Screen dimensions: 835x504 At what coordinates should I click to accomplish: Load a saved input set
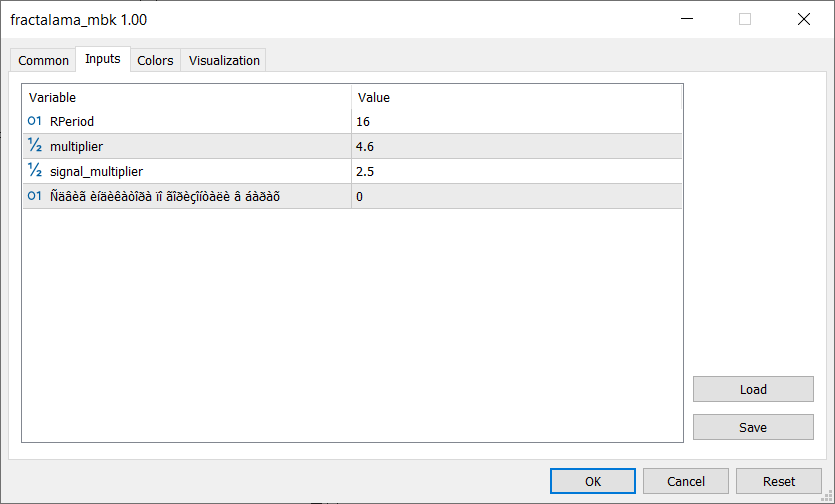point(753,389)
